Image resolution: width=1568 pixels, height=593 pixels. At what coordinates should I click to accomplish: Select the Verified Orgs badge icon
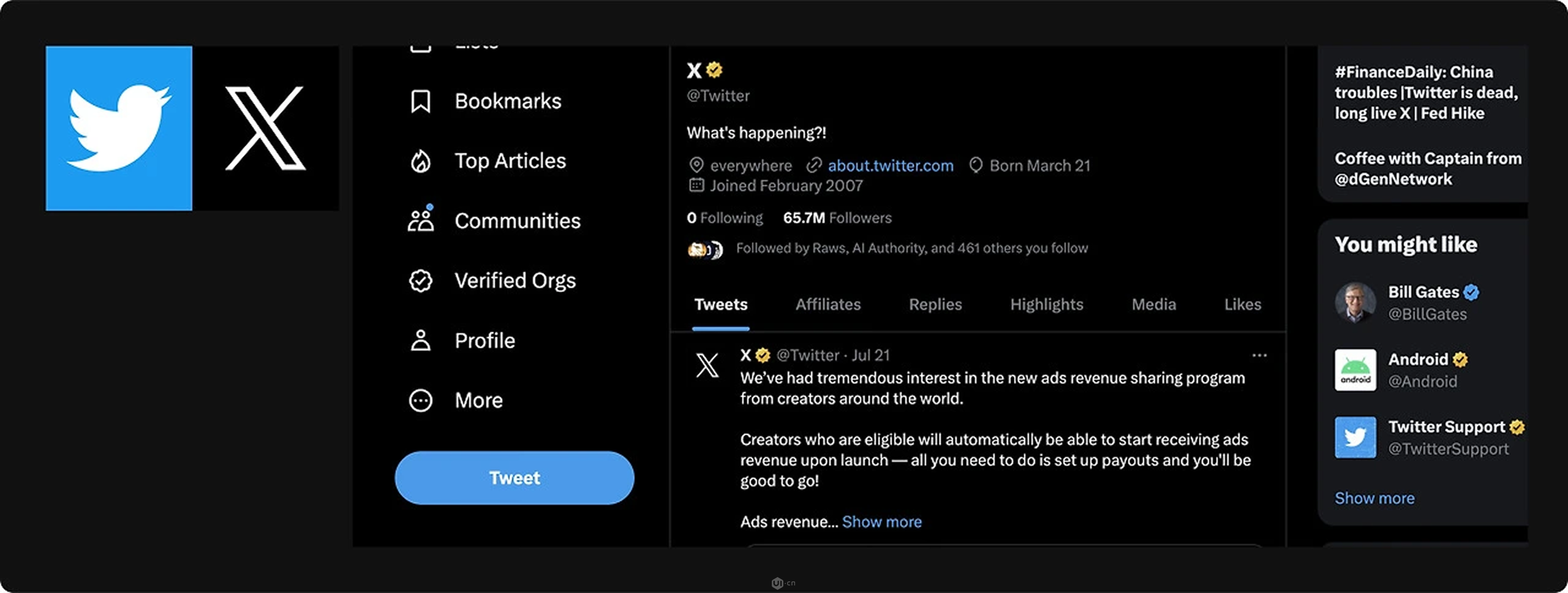[420, 281]
